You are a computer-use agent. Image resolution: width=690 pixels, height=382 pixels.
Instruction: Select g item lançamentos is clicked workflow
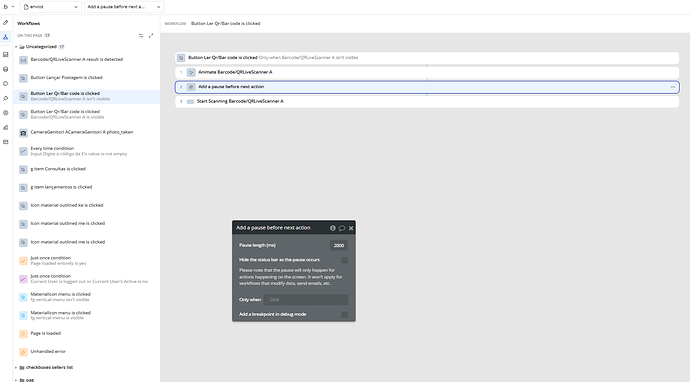click(x=86, y=187)
